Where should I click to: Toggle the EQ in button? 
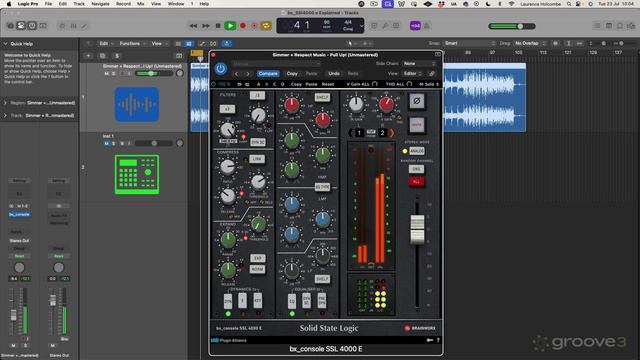[292, 301]
